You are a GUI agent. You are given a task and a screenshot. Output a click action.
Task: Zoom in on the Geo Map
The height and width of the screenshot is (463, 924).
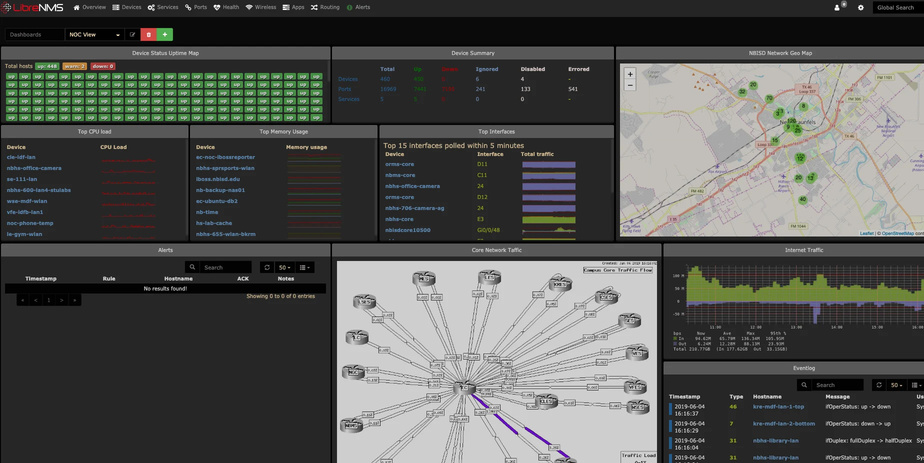[630, 74]
